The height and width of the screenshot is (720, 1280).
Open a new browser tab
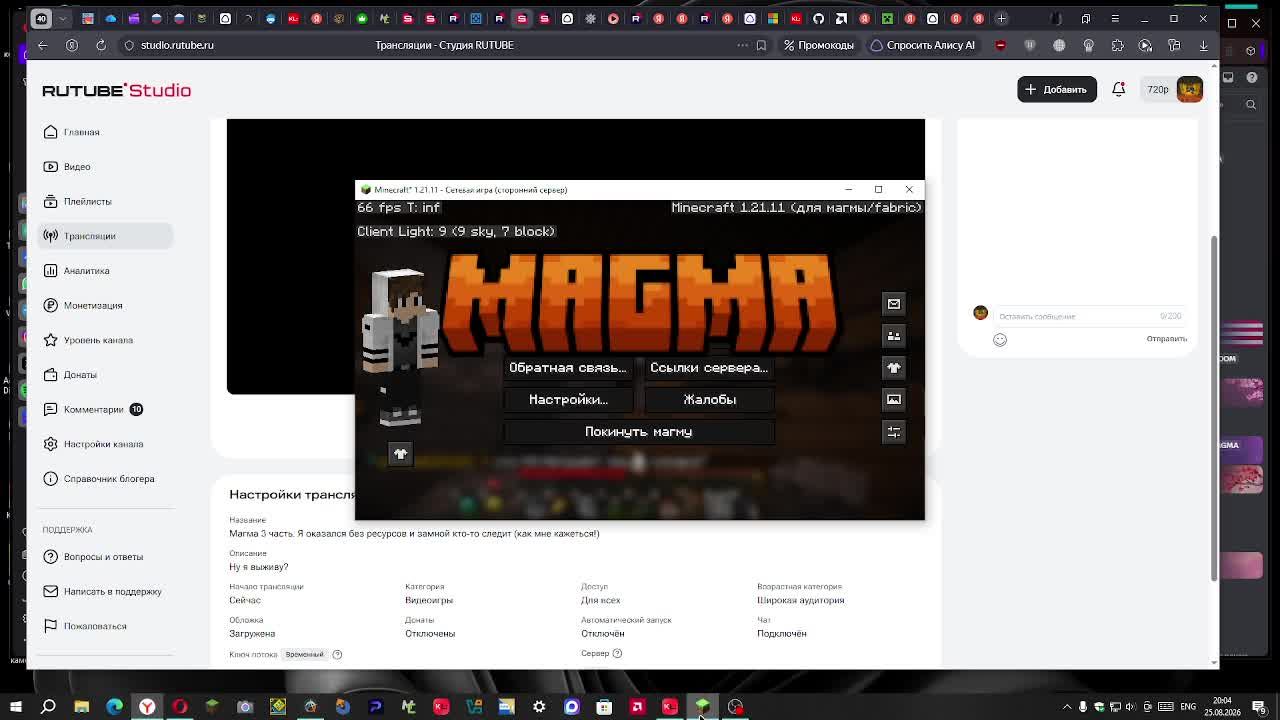(x=1001, y=18)
